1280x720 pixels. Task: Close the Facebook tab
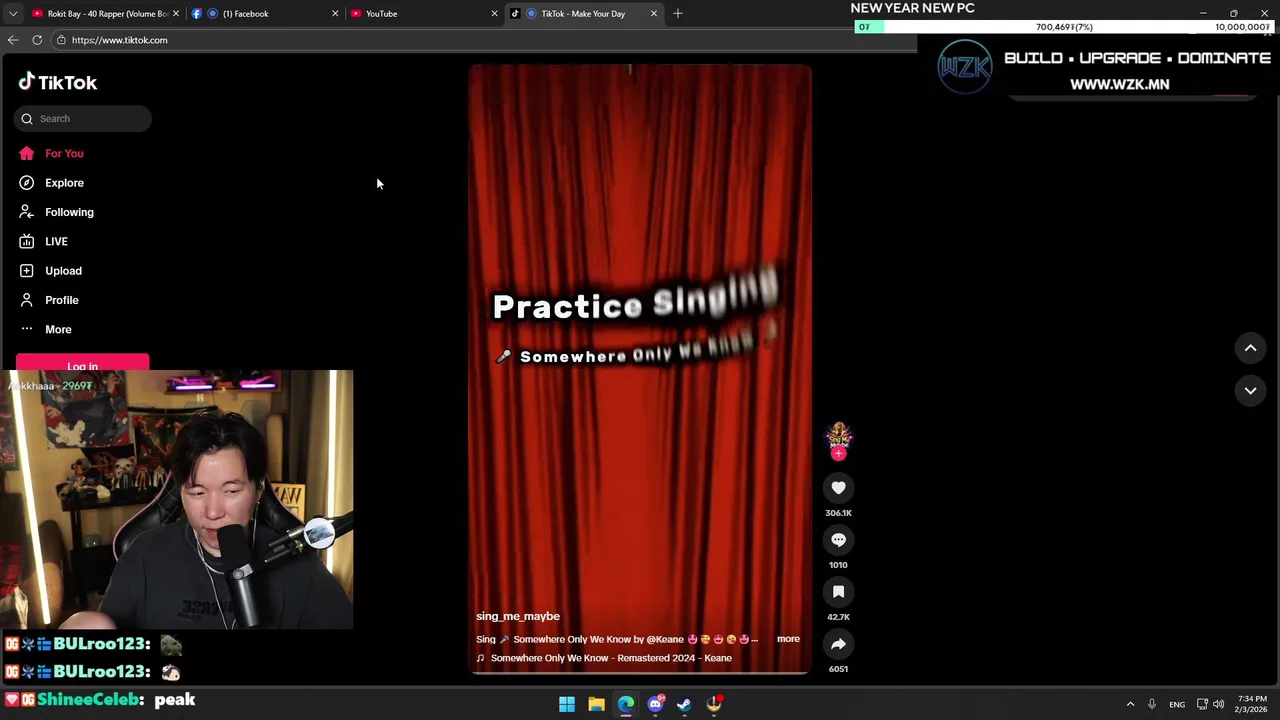[335, 14]
